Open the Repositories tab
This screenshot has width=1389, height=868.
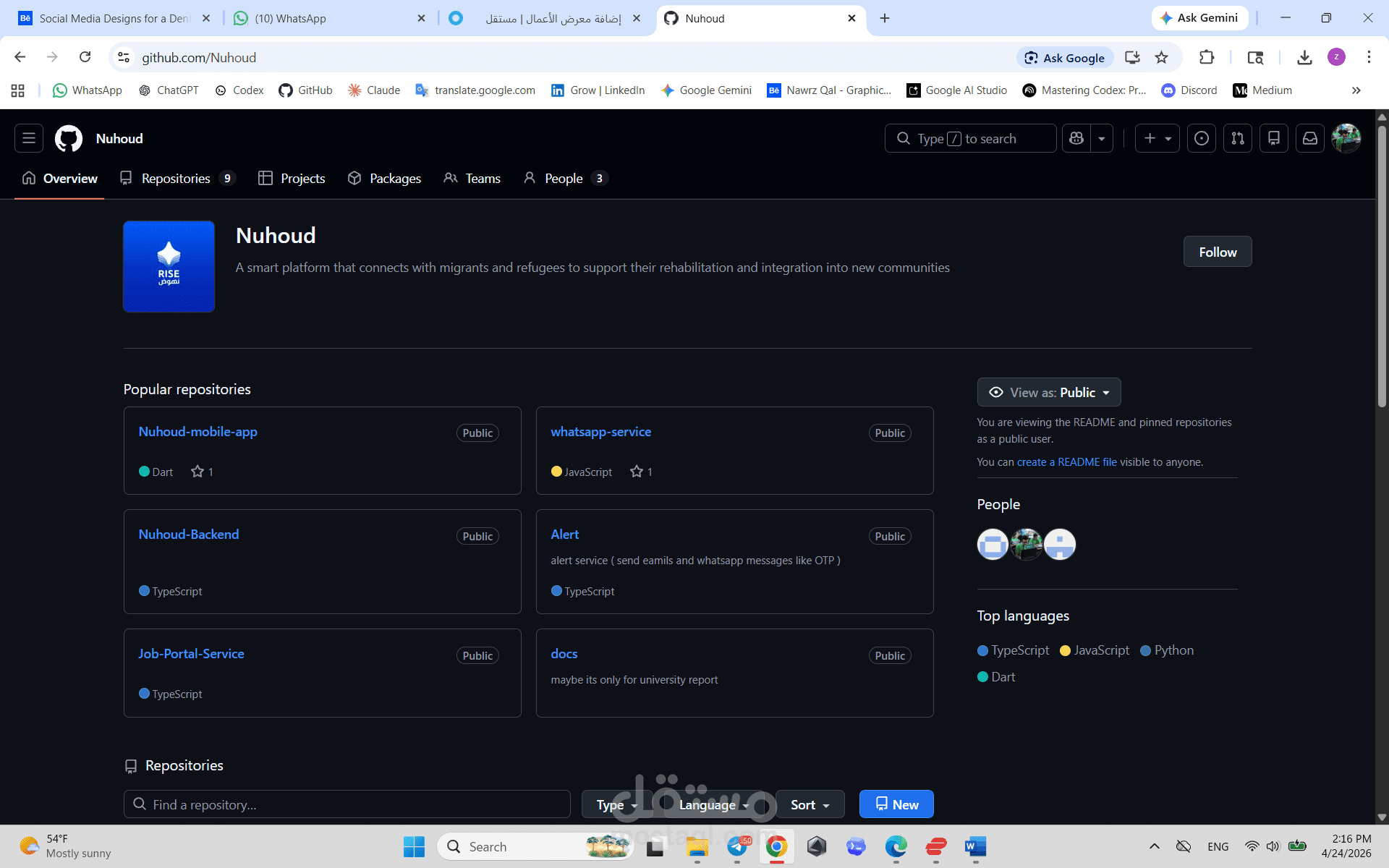(x=177, y=179)
